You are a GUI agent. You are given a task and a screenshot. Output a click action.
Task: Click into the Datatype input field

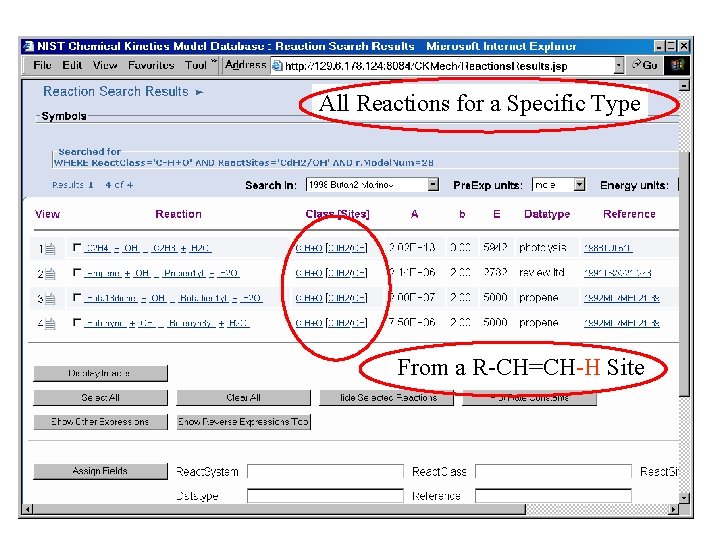point(326,496)
